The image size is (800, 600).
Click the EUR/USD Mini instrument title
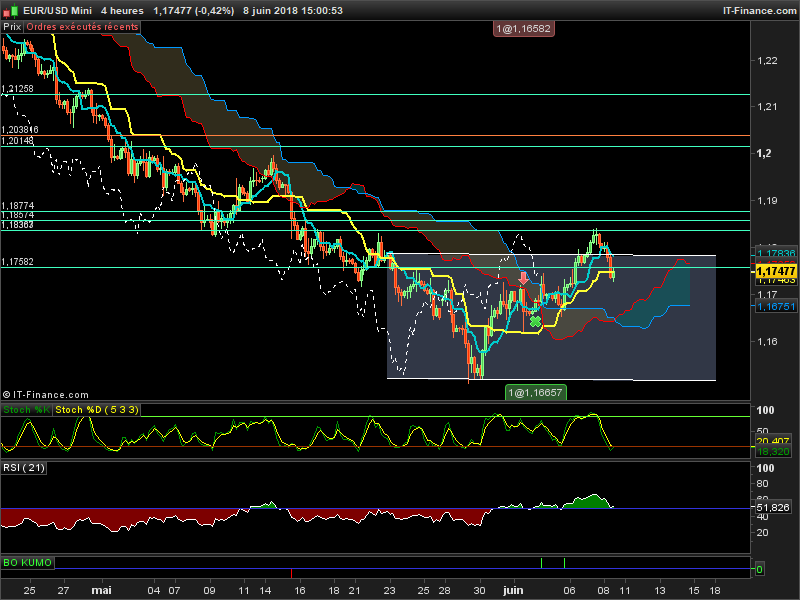tap(57, 11)
